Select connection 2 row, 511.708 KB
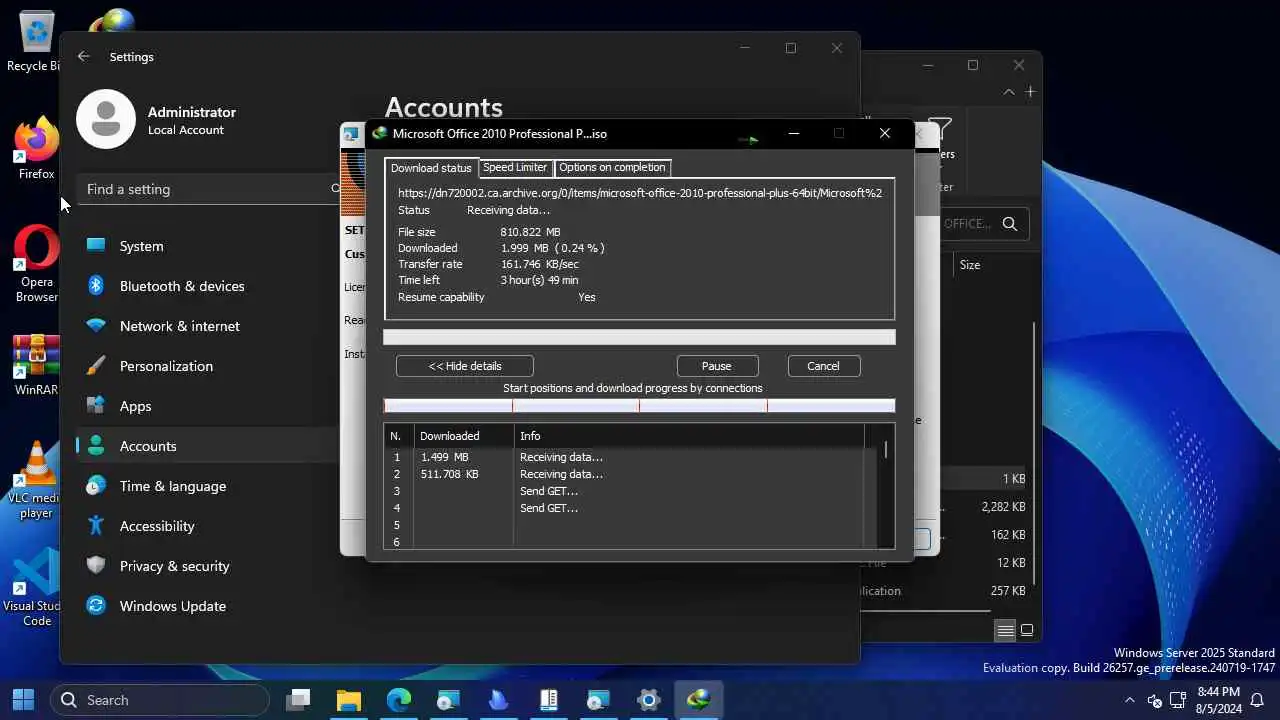 630,474
